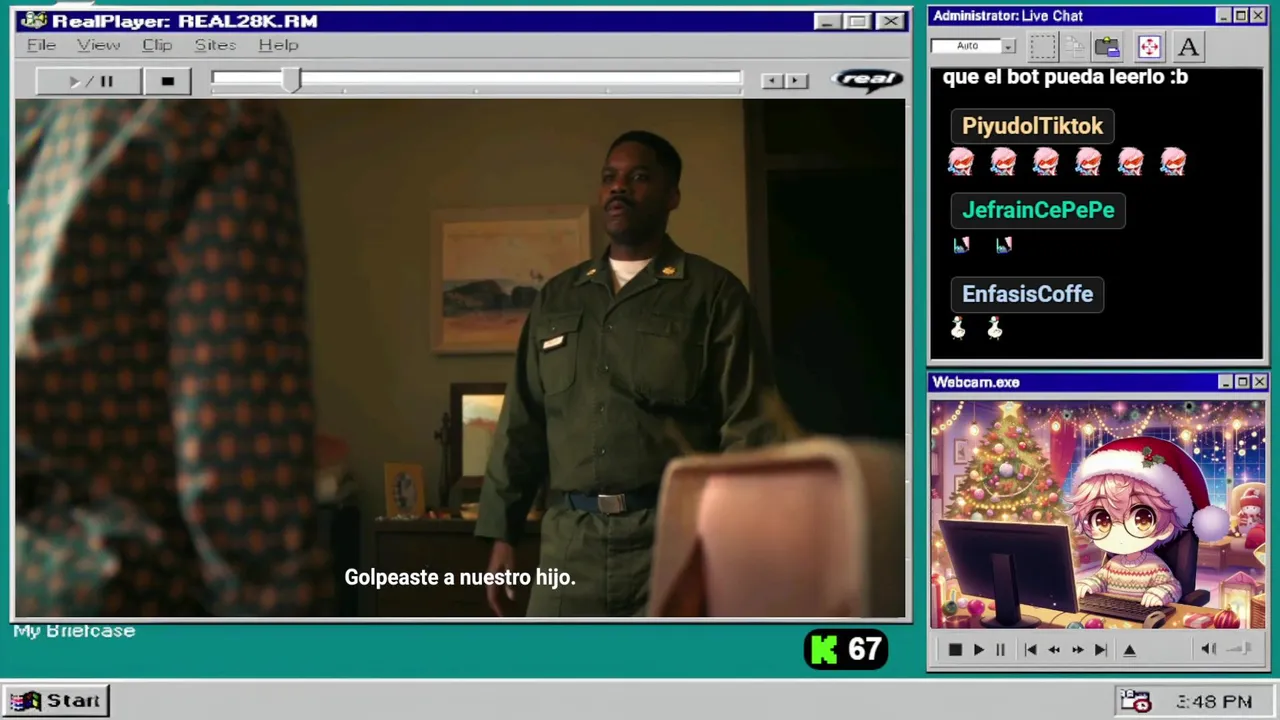Maximize the Live Chat window
The image size is (1280, 720).
point(1241,16)
